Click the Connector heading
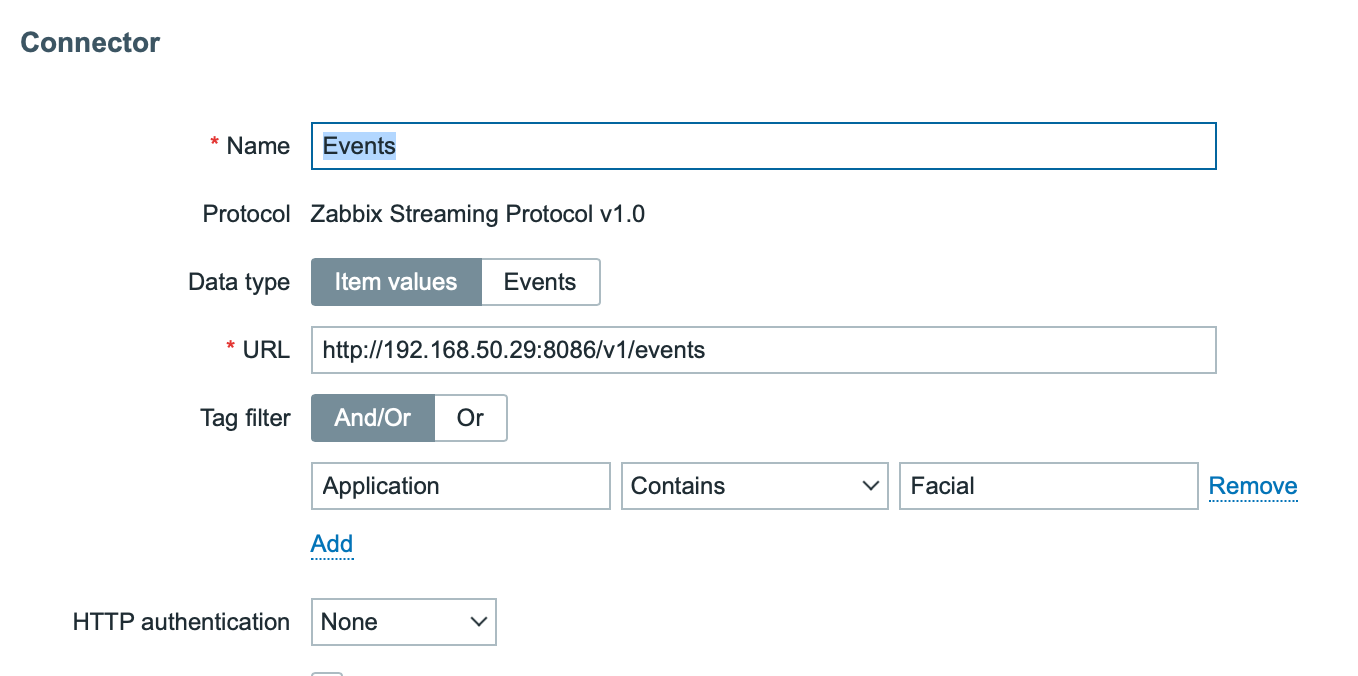 point(89,42)
